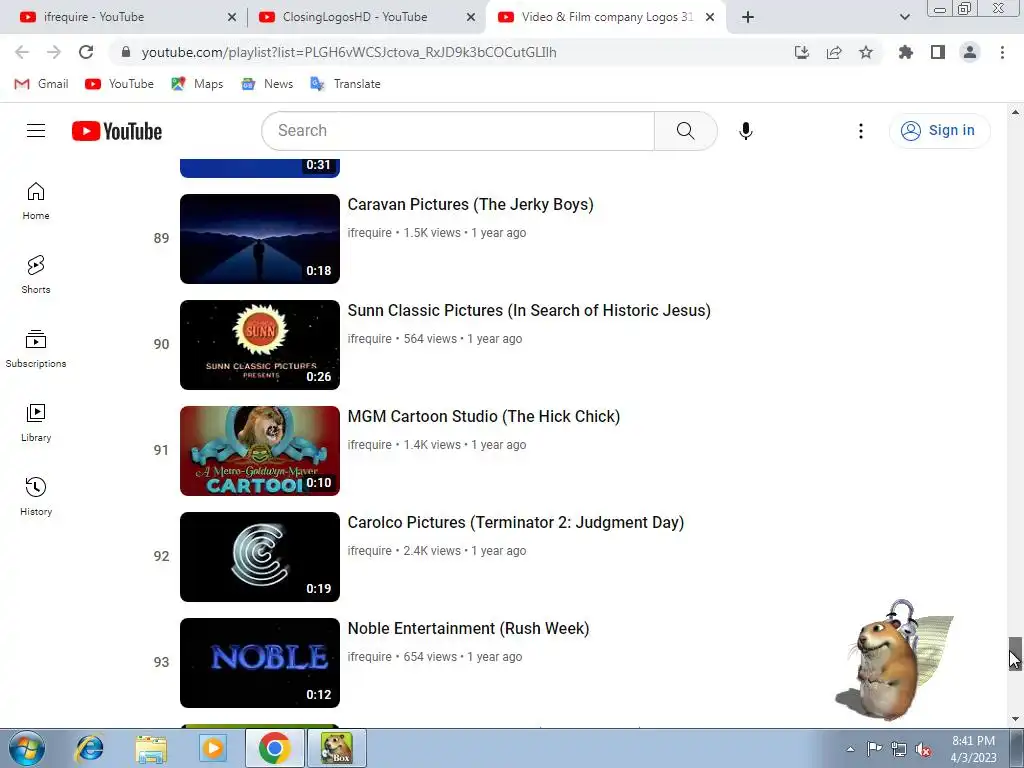
Task: Open Shorts in the sidebar
Action: click(x=36, y=275)
